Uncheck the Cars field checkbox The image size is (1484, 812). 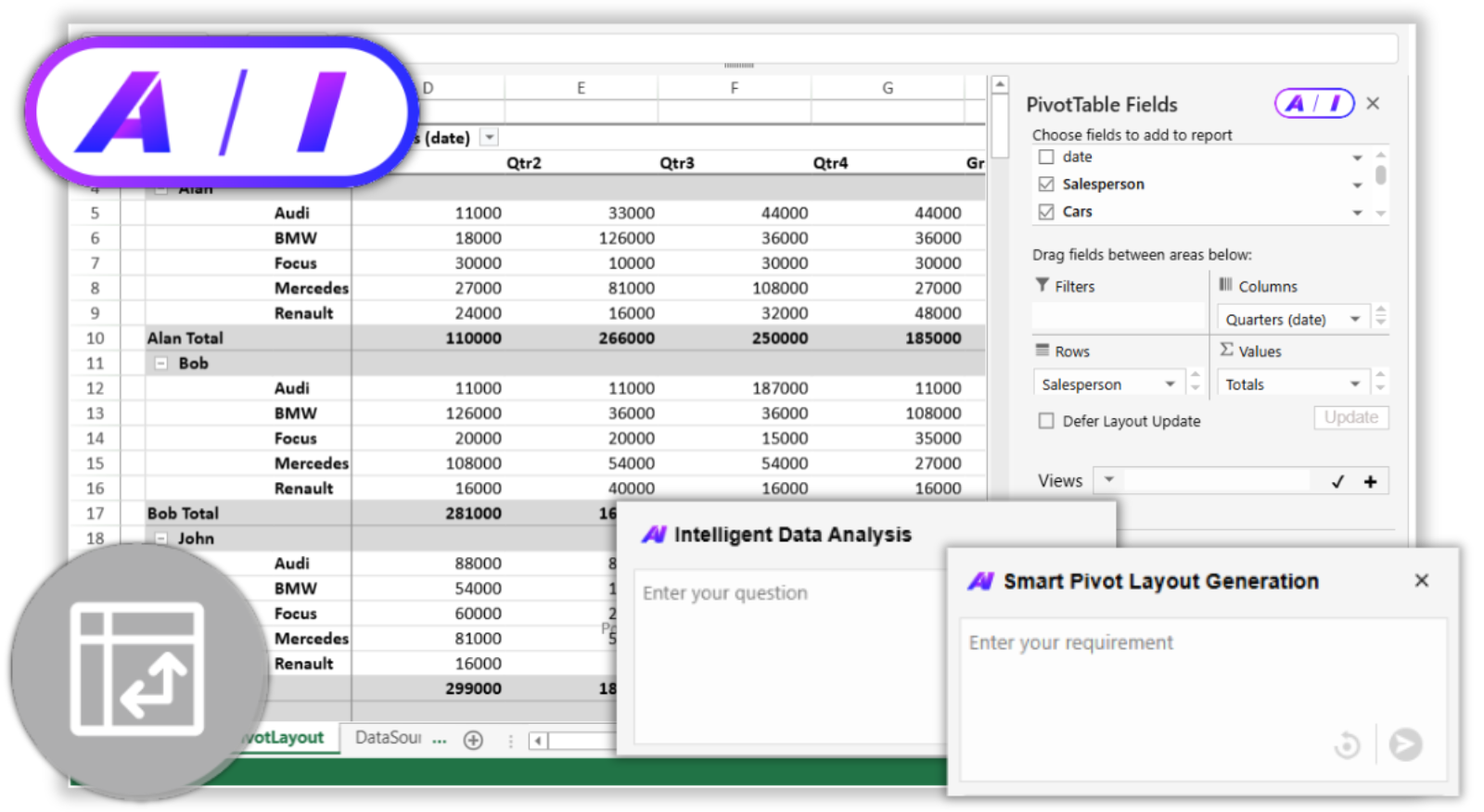pos(1046,211)
